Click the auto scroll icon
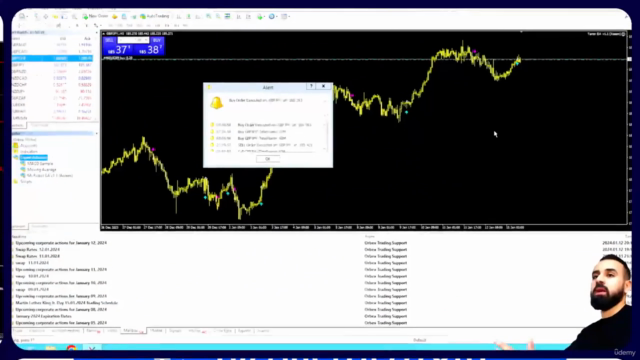Screen dimensions: 640x360 (x=239, y=16)
